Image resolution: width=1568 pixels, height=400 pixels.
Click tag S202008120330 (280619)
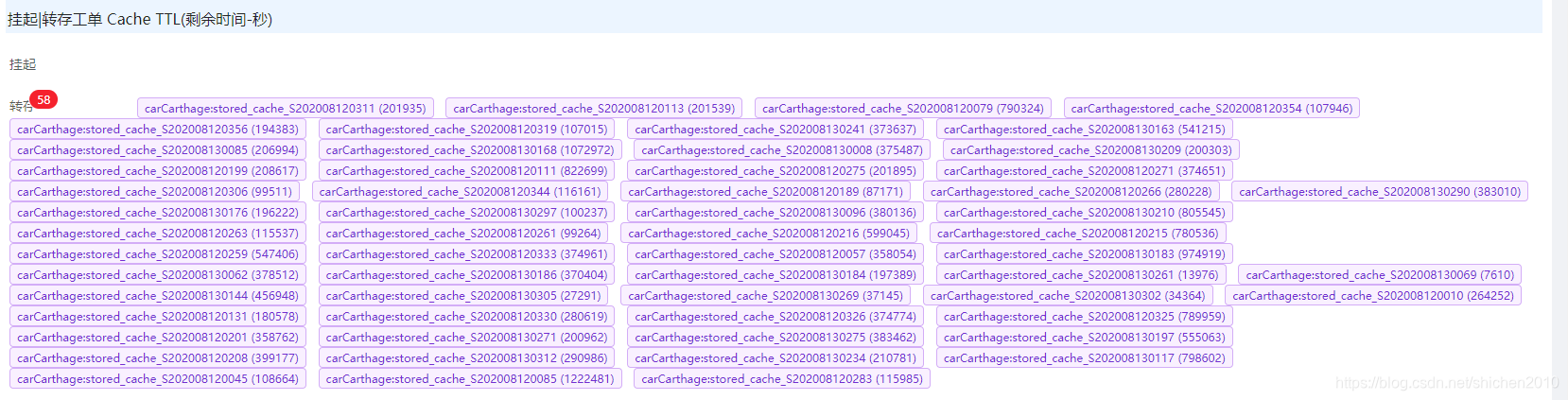click(467, 317)
